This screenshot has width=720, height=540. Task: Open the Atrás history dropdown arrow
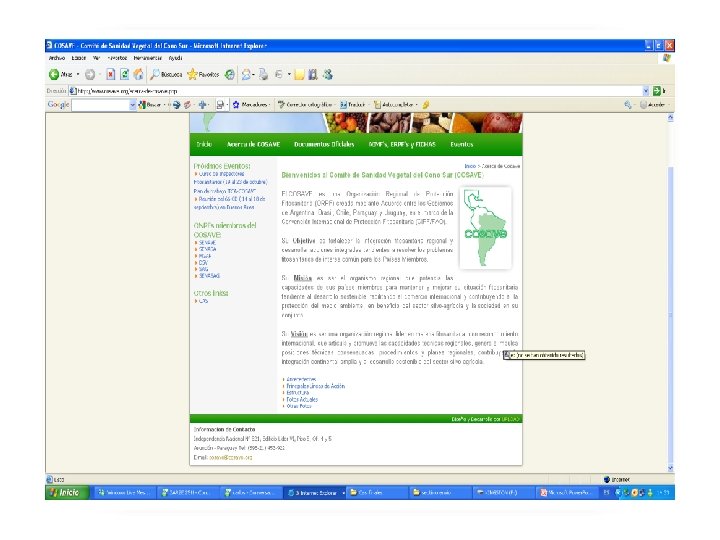78,74
